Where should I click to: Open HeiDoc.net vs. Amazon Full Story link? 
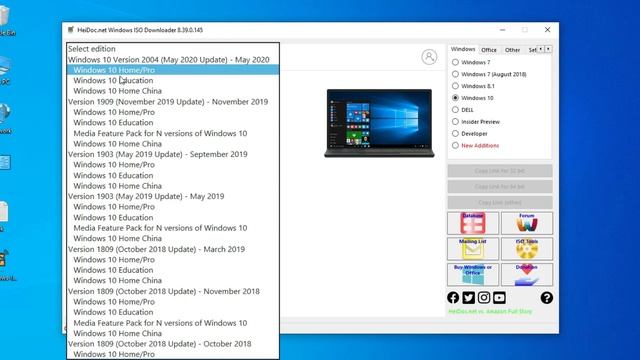490,311
